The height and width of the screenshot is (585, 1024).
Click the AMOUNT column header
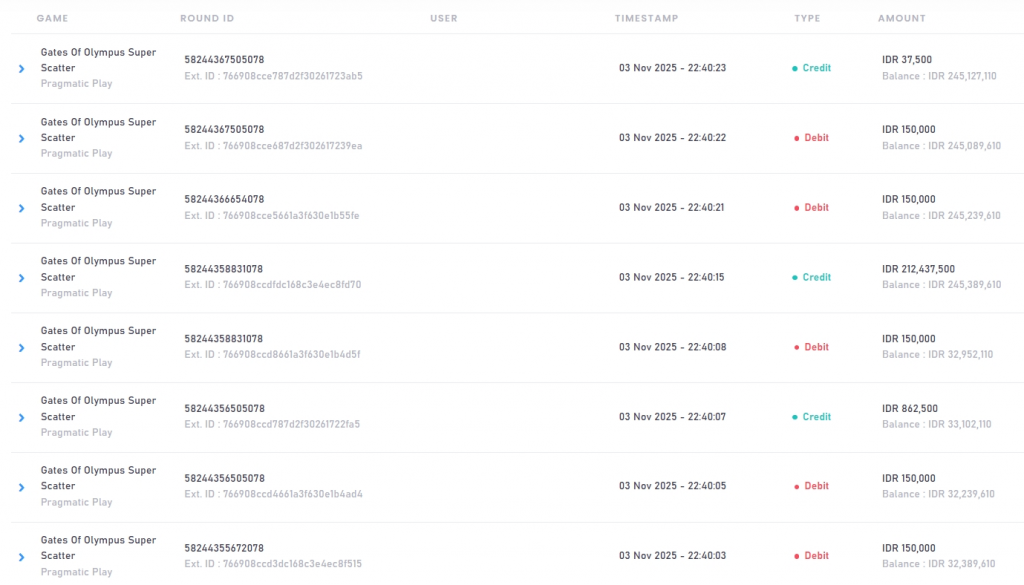[x=902, y=18]
